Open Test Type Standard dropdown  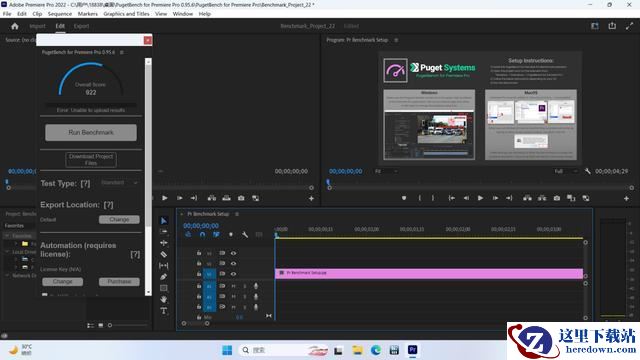tap(120, 183)
